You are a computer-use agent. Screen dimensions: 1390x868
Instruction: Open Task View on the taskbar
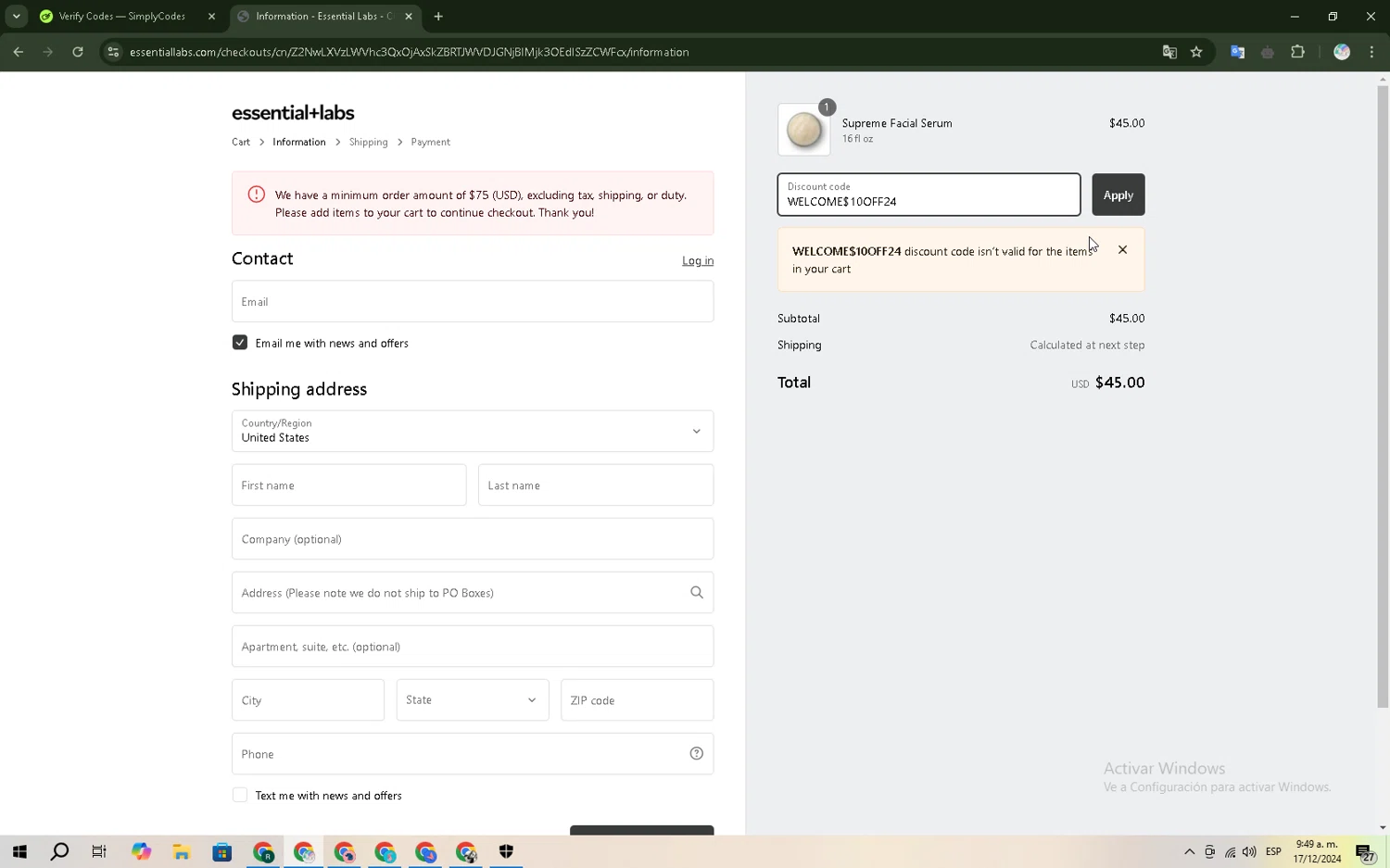(99, 851)
